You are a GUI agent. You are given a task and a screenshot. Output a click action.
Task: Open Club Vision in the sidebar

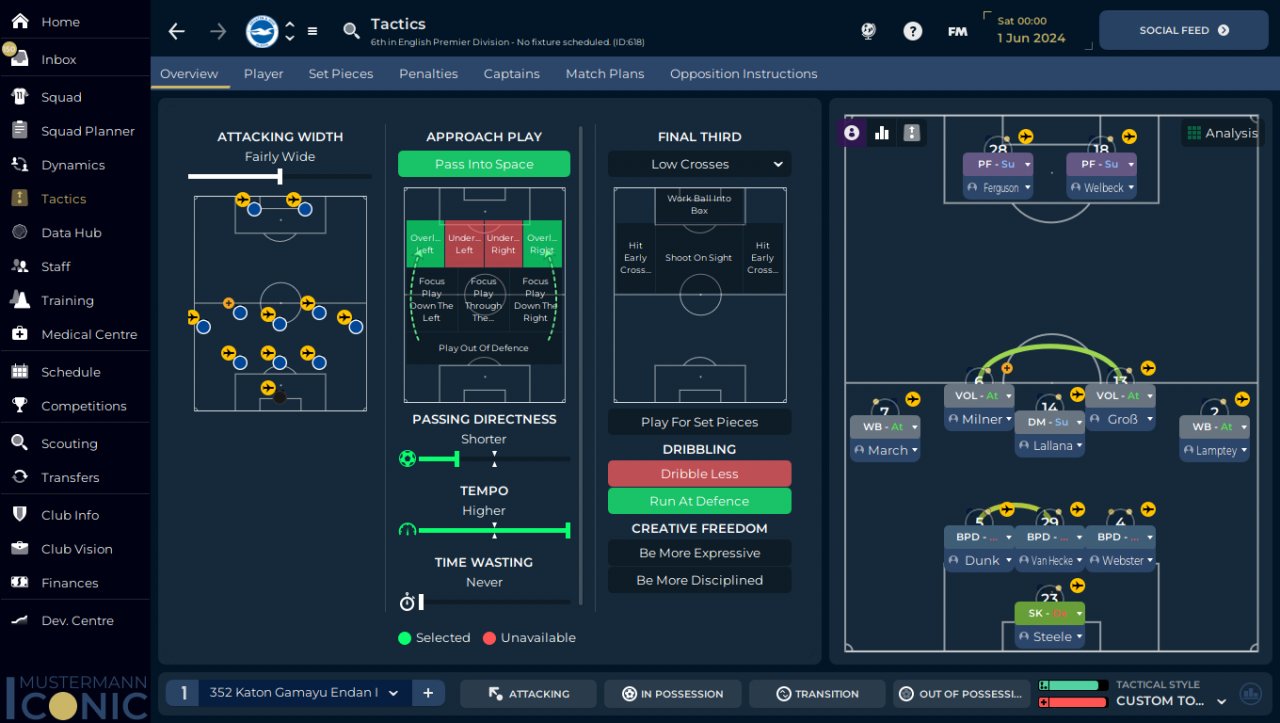click(x=74, y=549)
